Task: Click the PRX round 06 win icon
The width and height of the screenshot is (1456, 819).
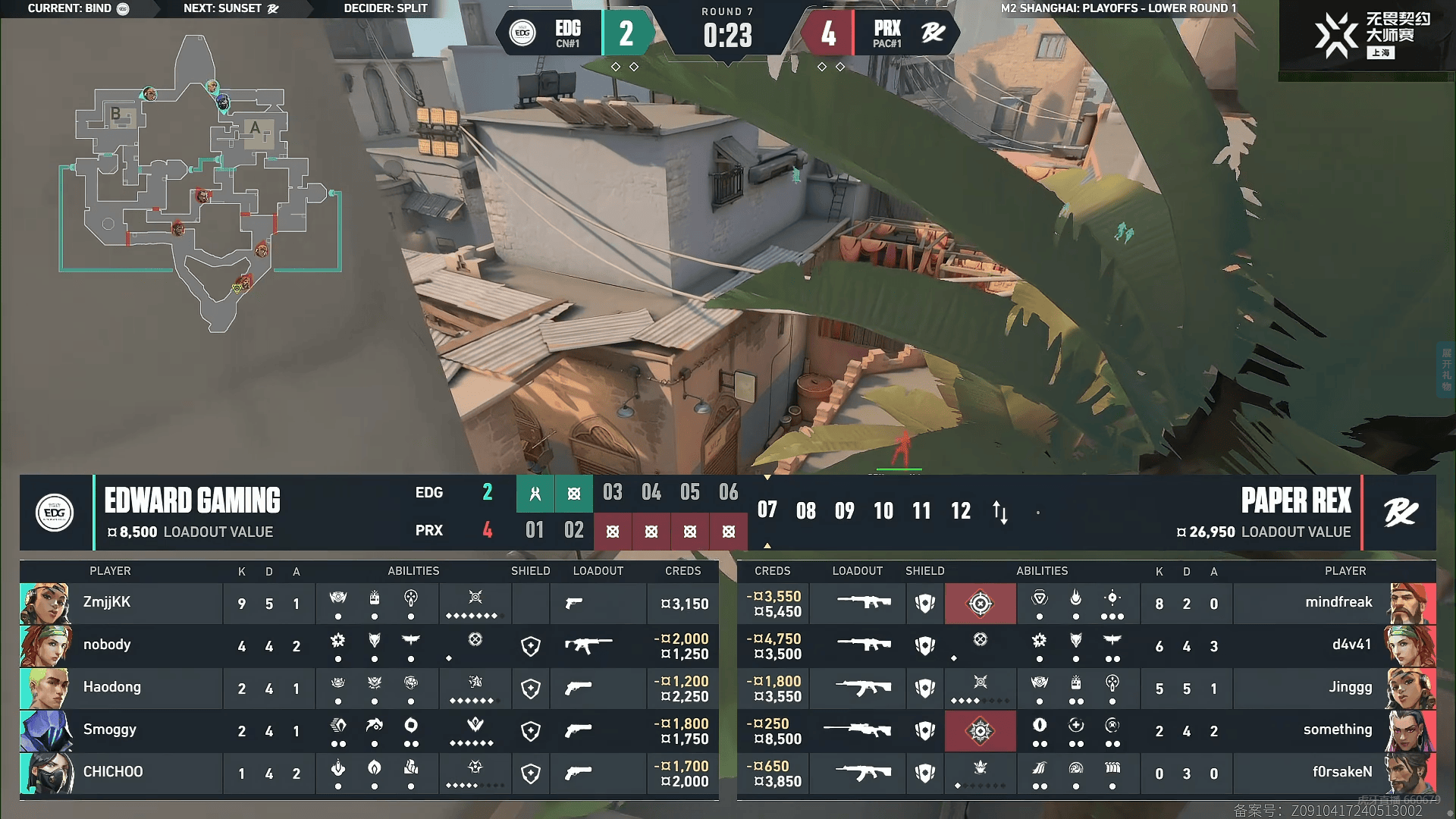Action: [x=729, y=532]
